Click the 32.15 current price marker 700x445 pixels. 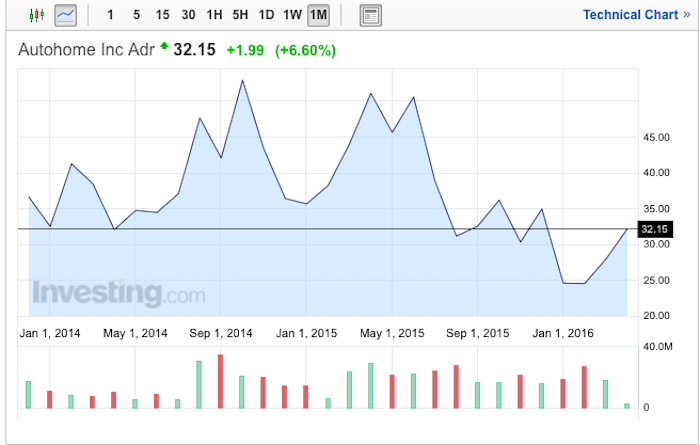654,229
